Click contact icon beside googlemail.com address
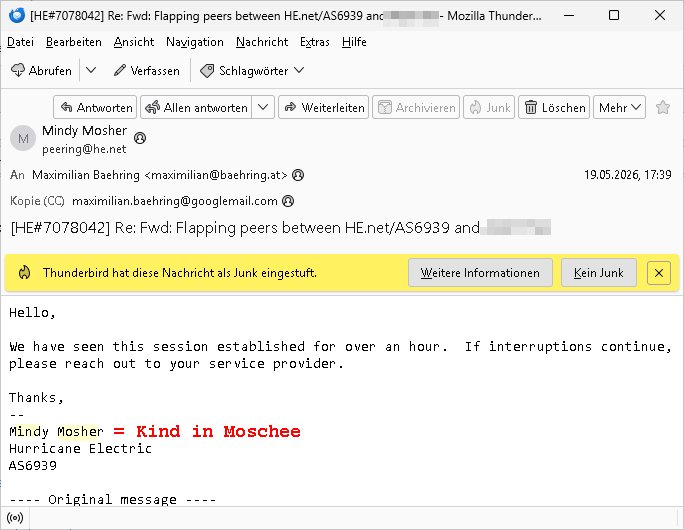The width and height of the screenshot is (684, 530). pyautogui.click(x=288, y=201)
